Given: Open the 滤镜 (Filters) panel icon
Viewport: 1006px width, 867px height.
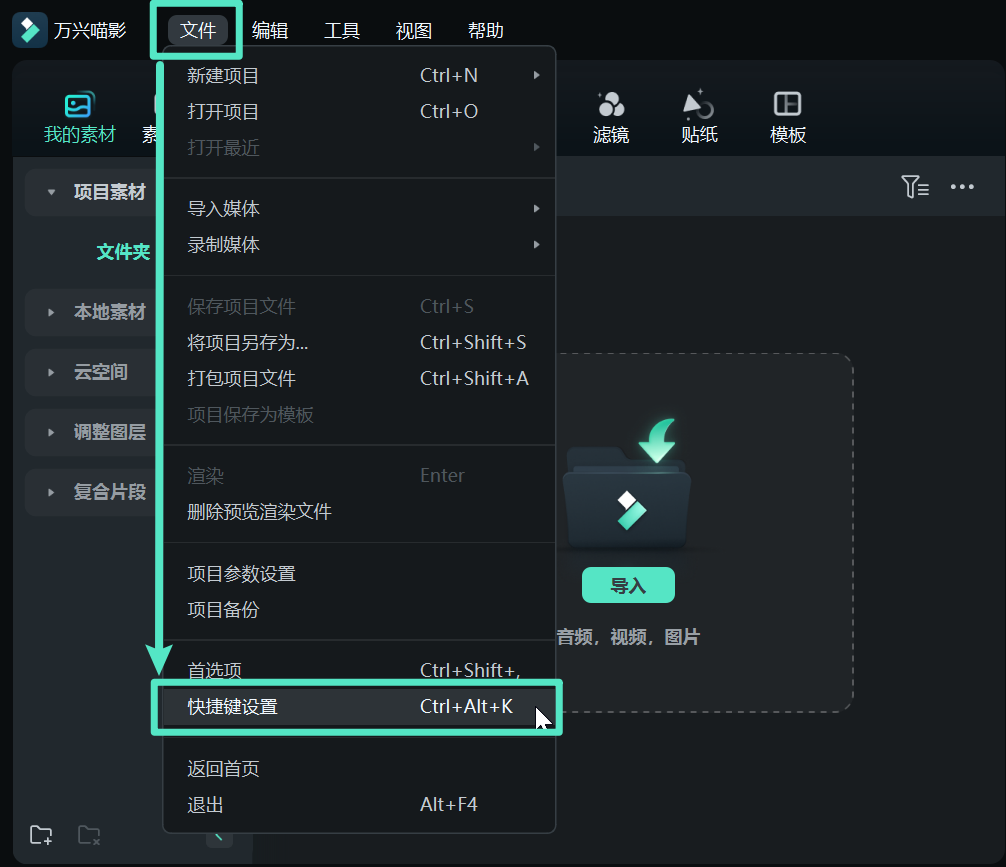Looking at the screenshot, I should [x=611, y=113].
